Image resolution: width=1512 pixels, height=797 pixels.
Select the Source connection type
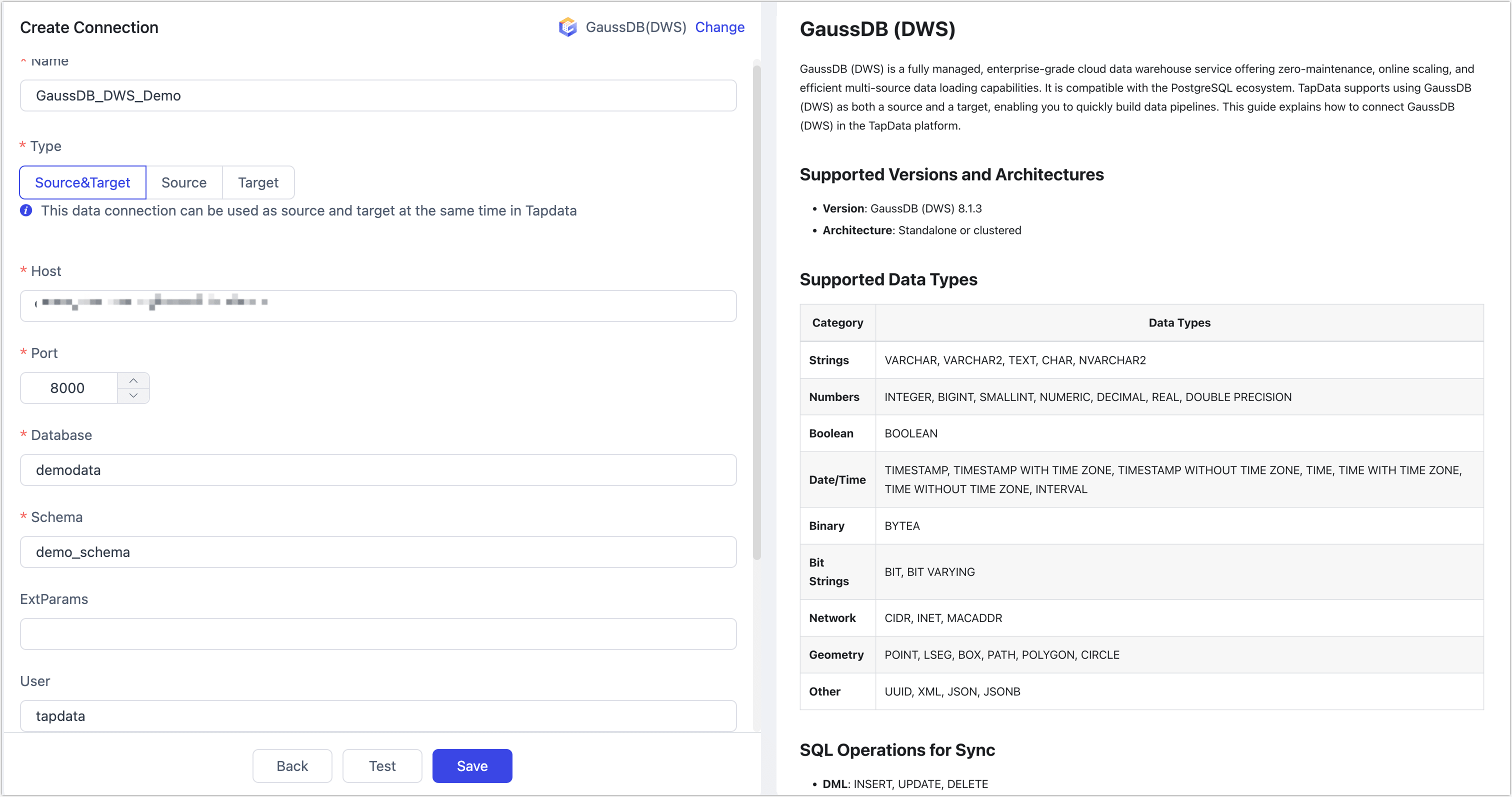tap(183, 182)
